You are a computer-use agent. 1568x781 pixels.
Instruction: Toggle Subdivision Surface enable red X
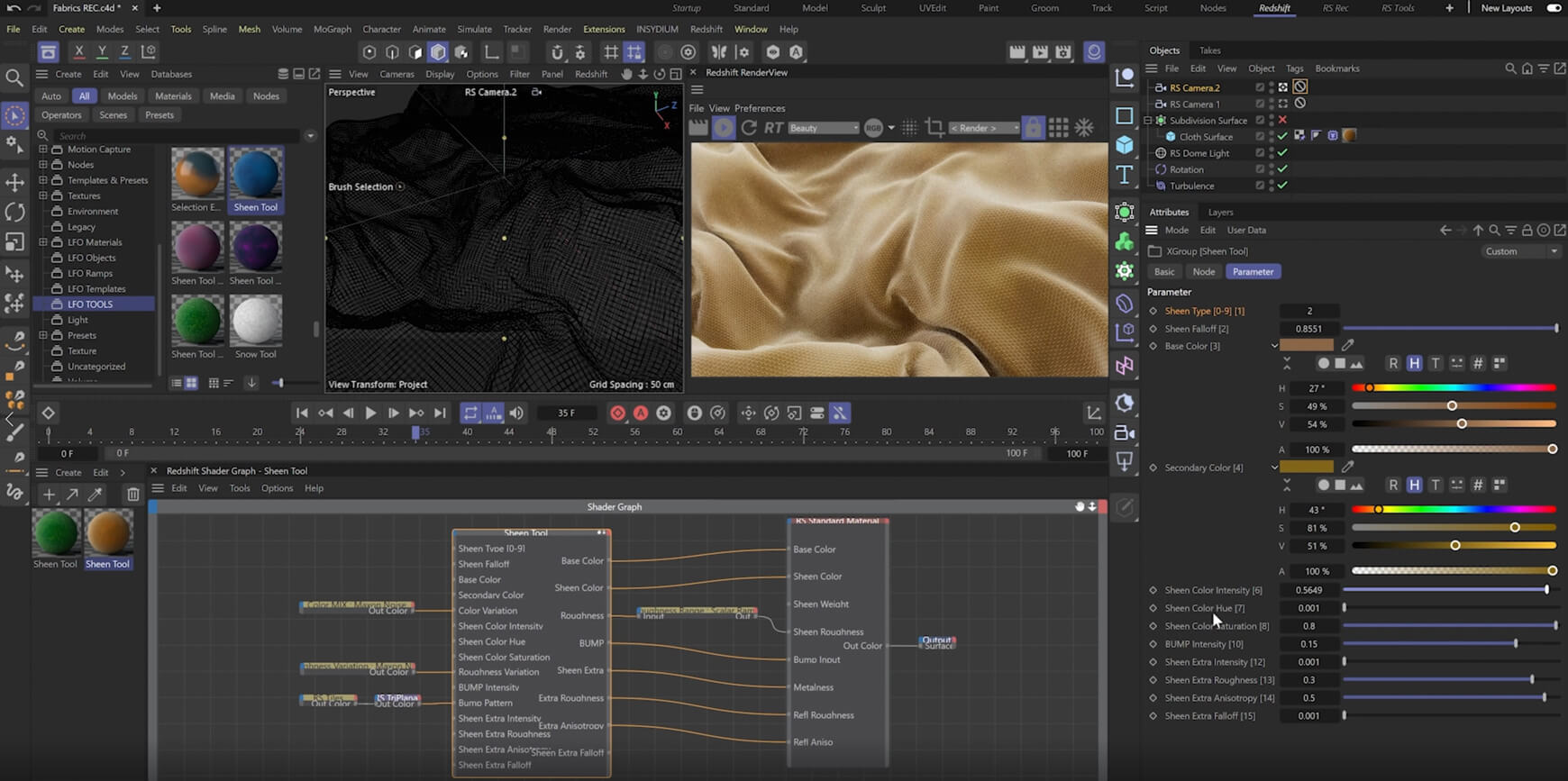1282,120
